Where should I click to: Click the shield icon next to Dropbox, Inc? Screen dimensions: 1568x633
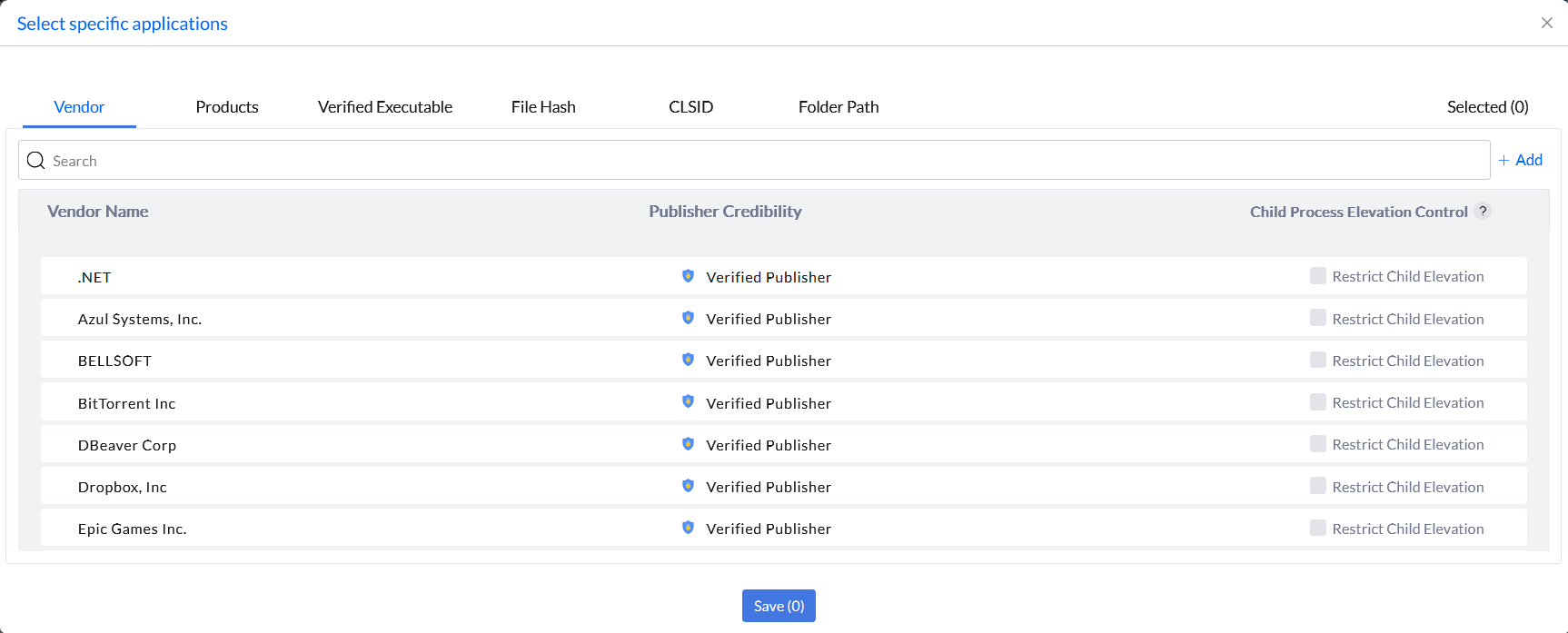[x=688, y=486]
